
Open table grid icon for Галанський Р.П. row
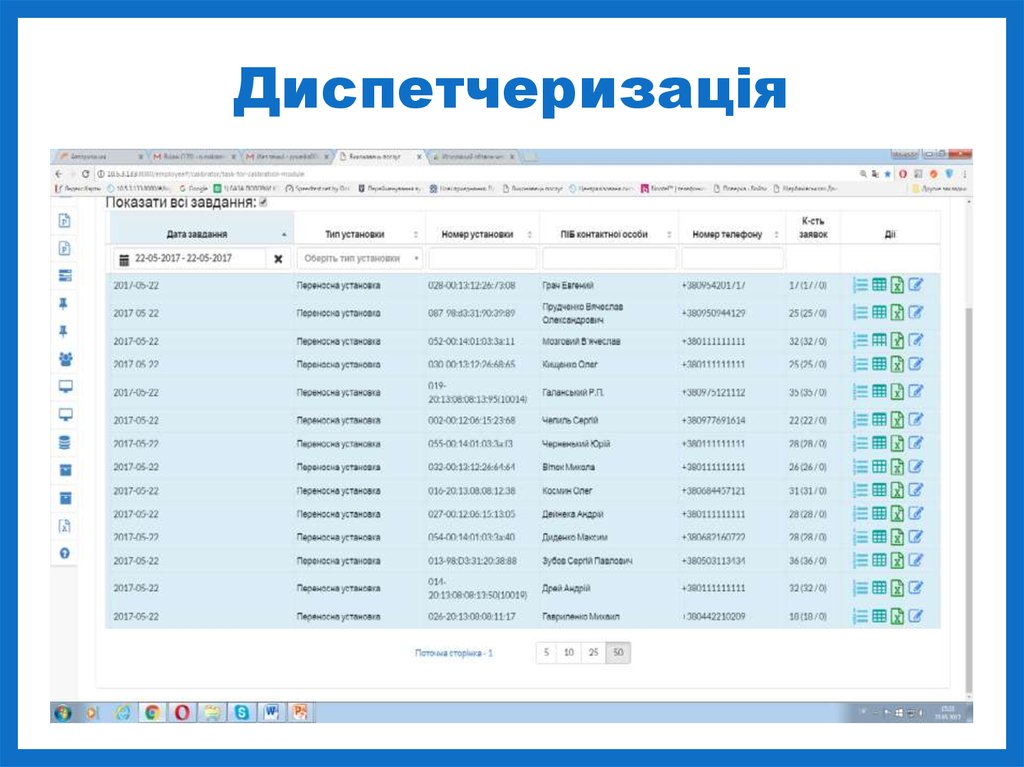[x=878, y=392]
